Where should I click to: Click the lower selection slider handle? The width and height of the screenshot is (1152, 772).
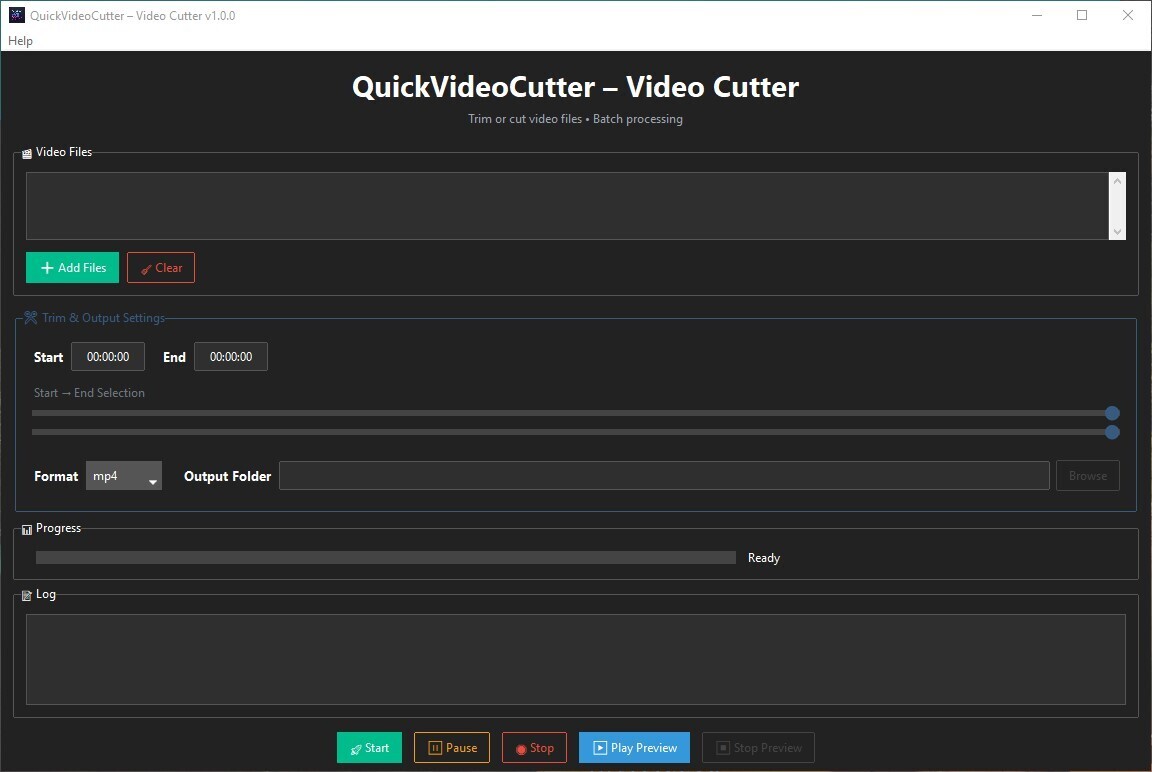[1112, 432]
